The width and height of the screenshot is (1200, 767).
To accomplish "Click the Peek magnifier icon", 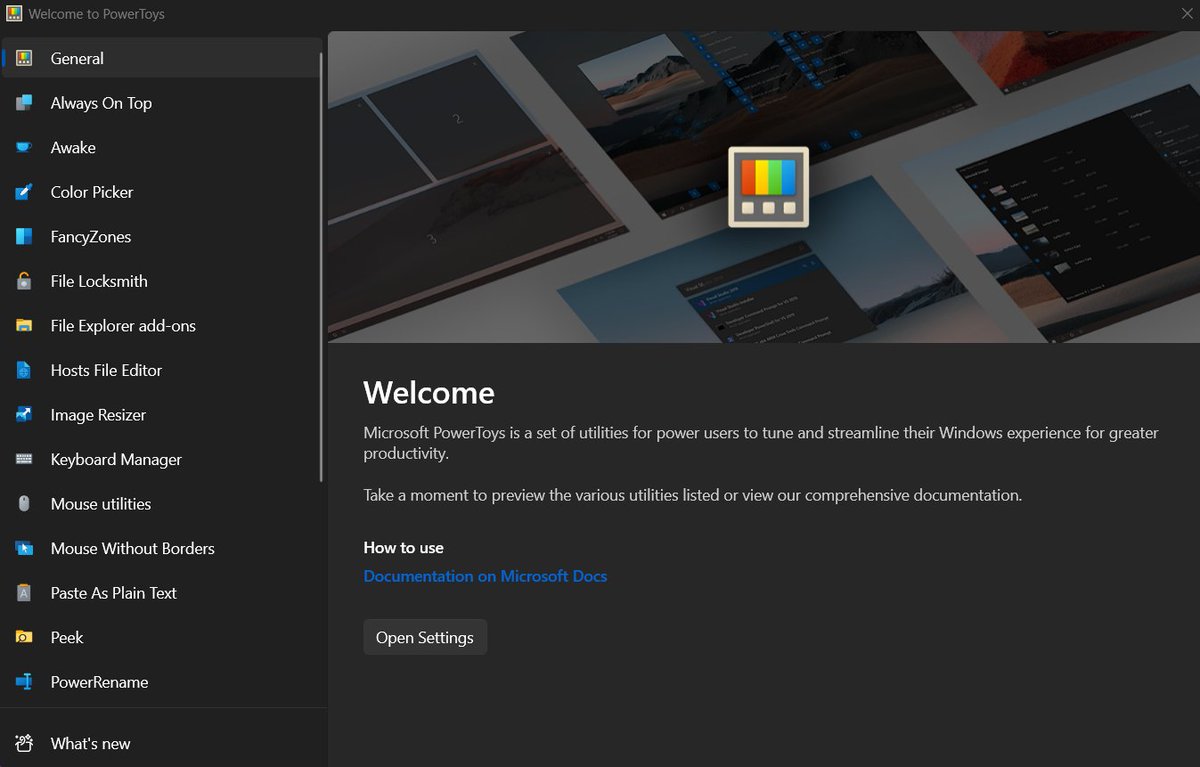I will 24,637.
